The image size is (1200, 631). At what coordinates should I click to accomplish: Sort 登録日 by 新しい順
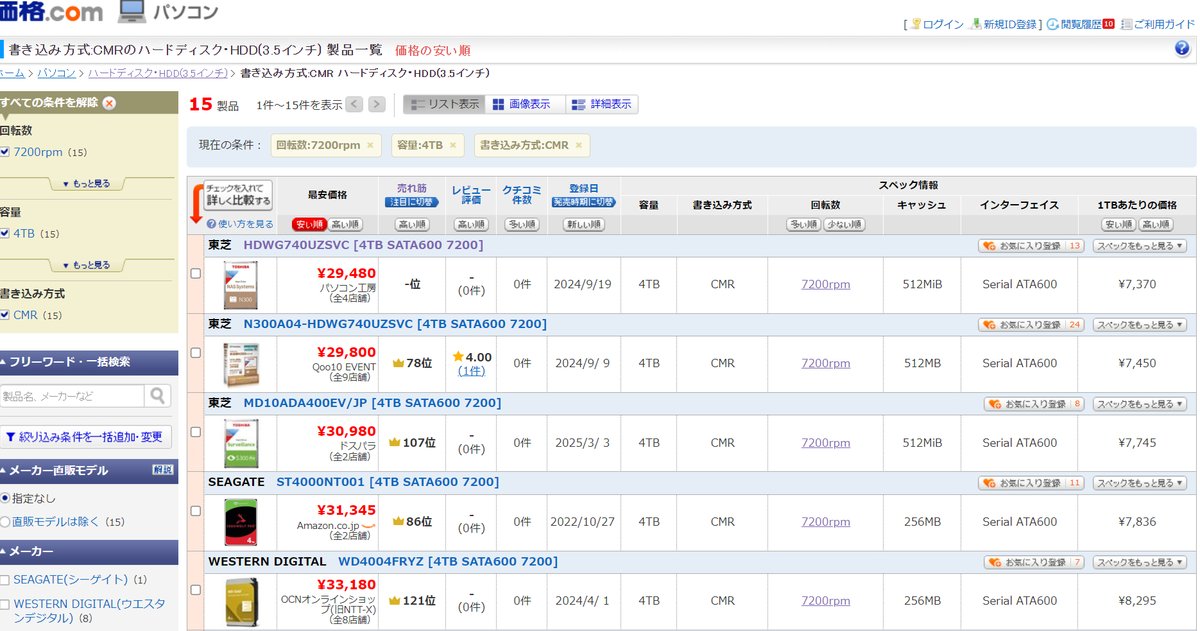point(584,225)
